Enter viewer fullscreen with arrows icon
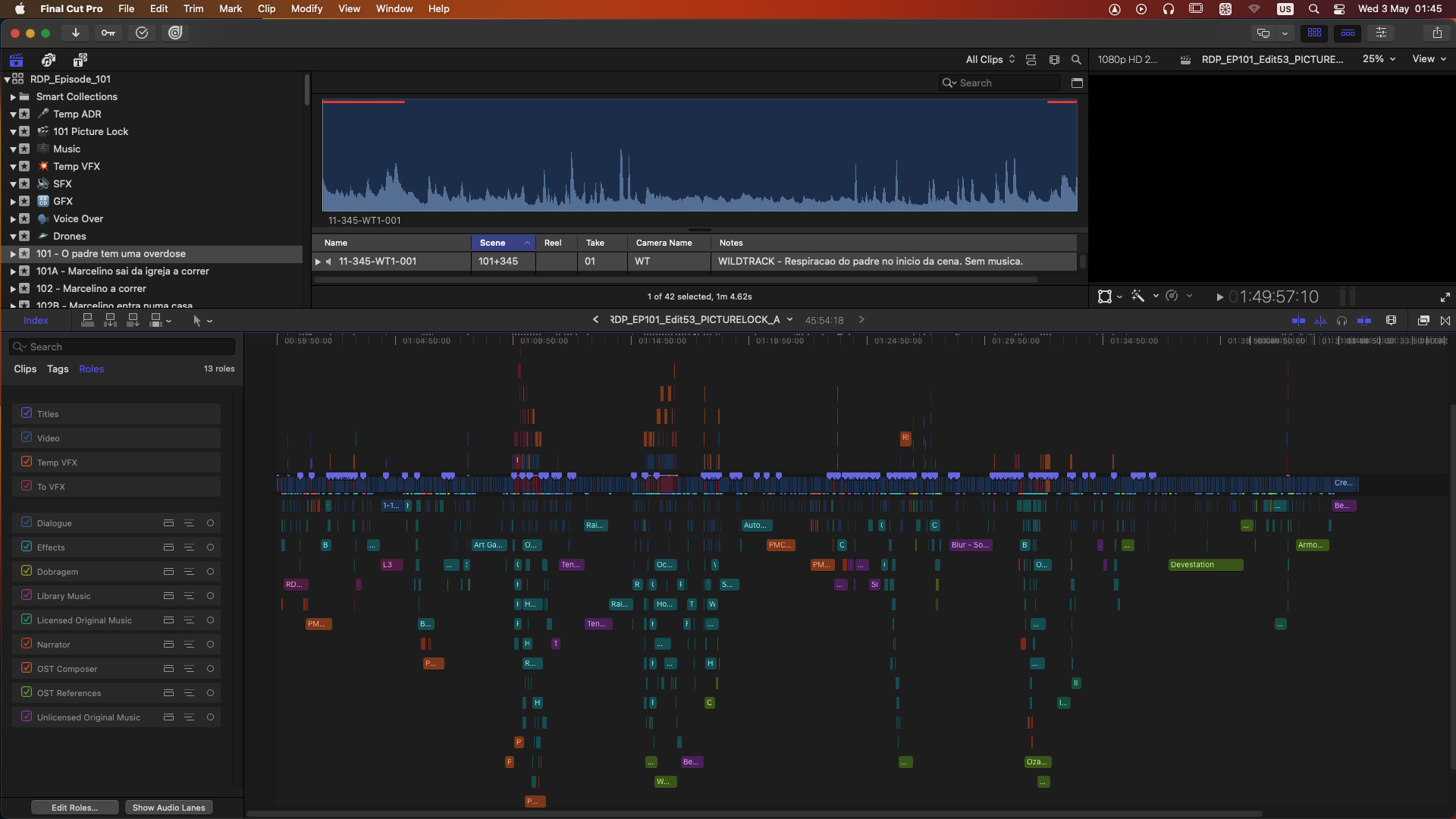The height and width of the screenshot is (819, 1456). 1445,297
